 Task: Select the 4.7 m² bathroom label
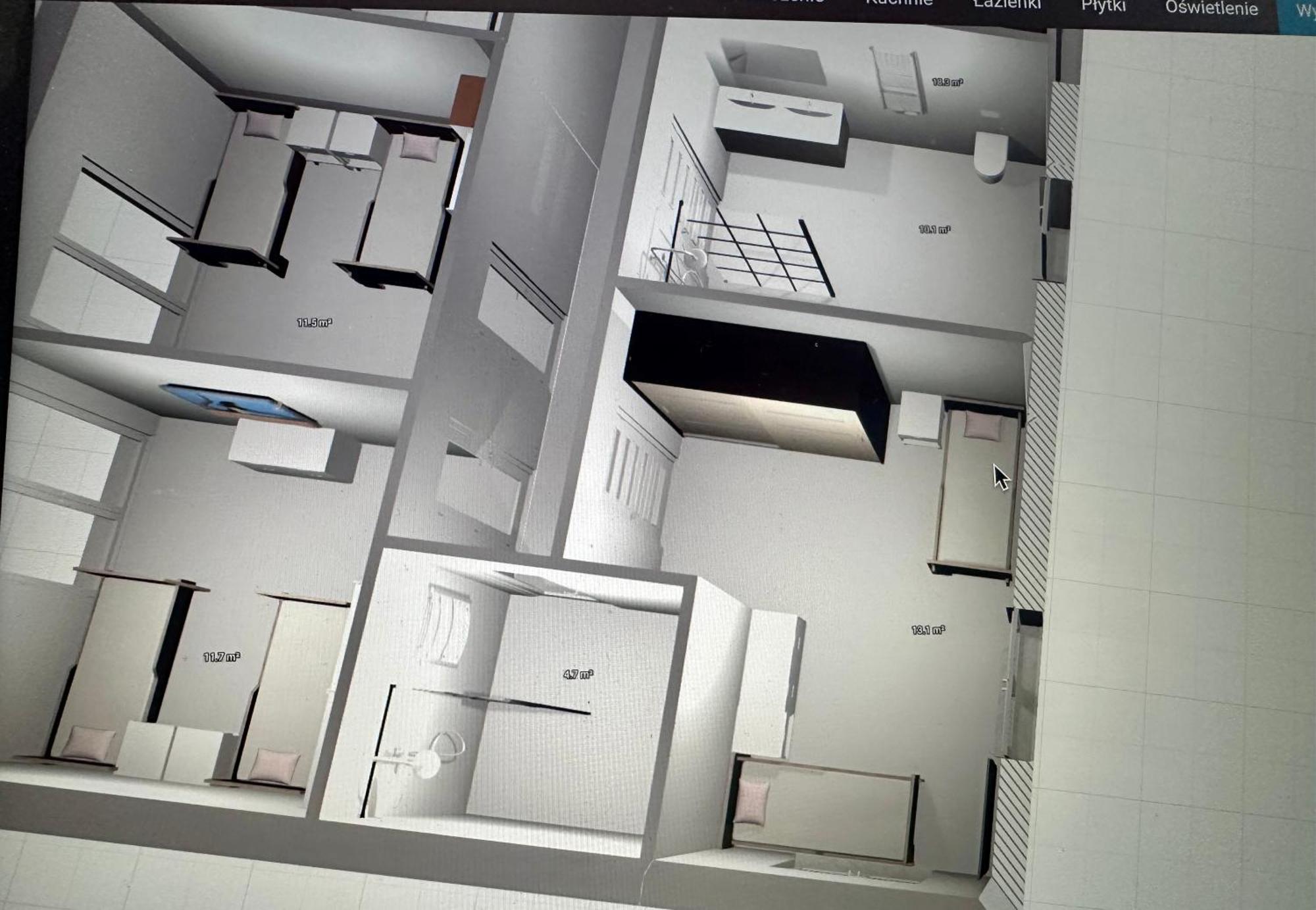(x=578, y=674)
